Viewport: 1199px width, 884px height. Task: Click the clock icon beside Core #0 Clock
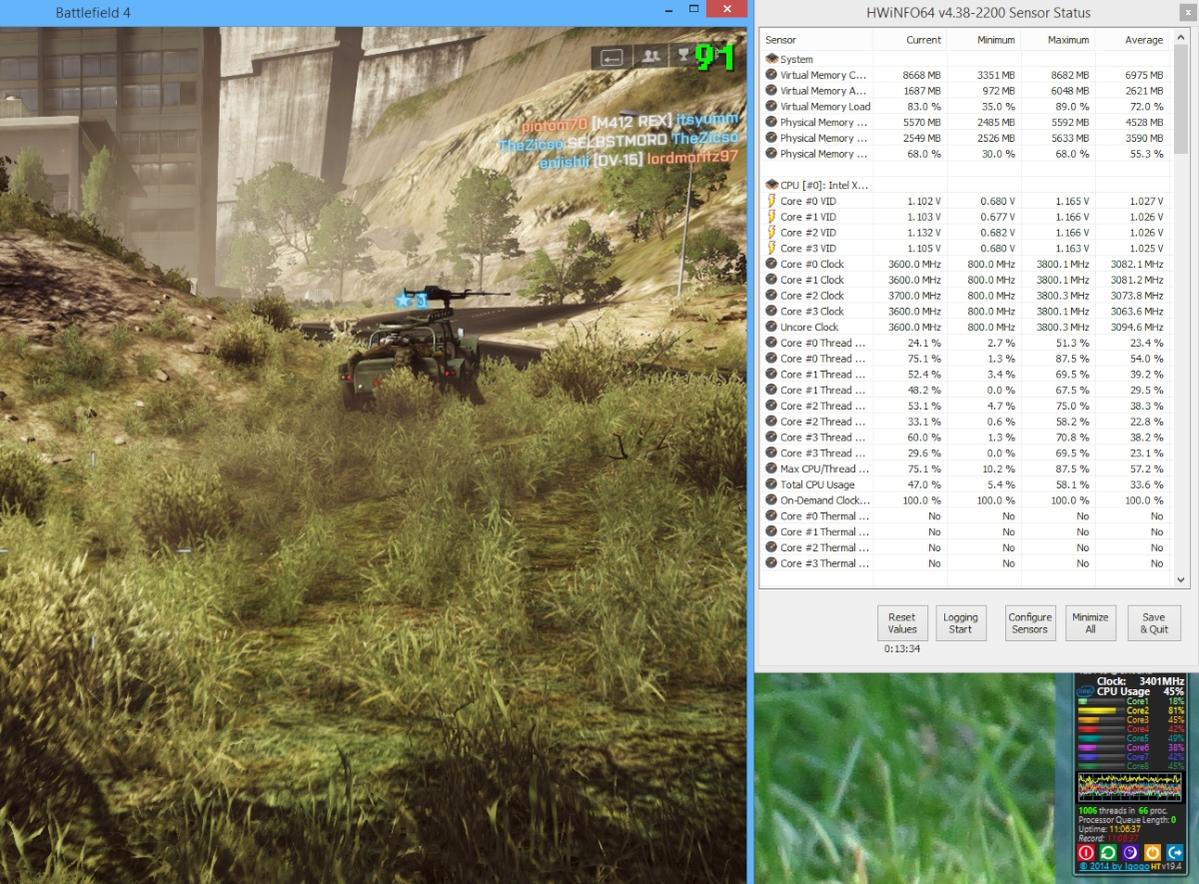coord(772,264)
